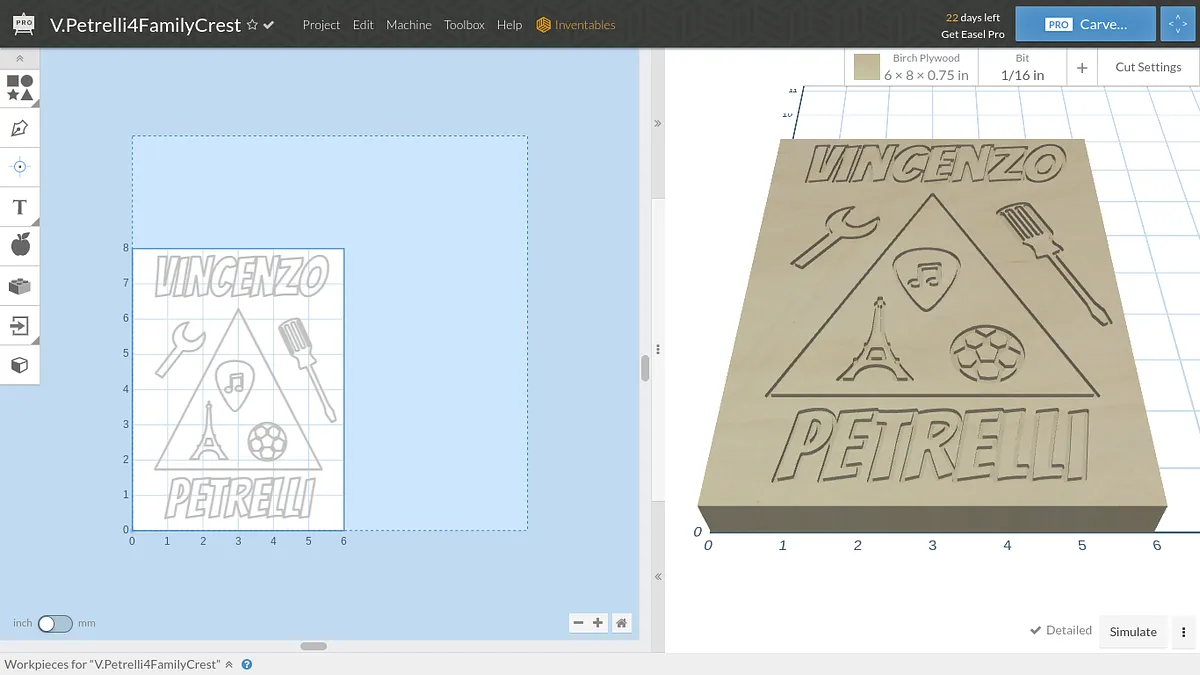Toggle units between inch and mm

[x=55, y=624]
